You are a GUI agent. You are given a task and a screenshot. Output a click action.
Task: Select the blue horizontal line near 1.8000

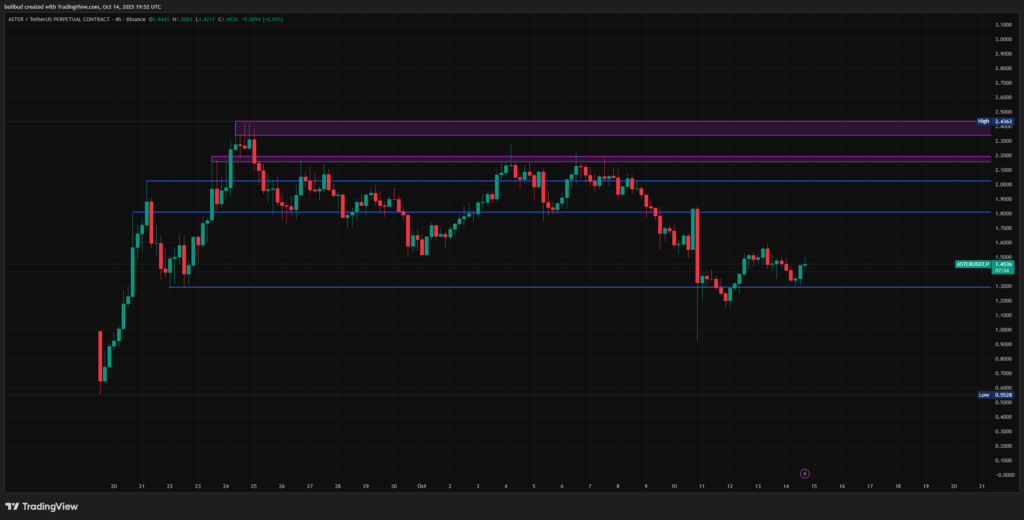[x=600, y=213]
